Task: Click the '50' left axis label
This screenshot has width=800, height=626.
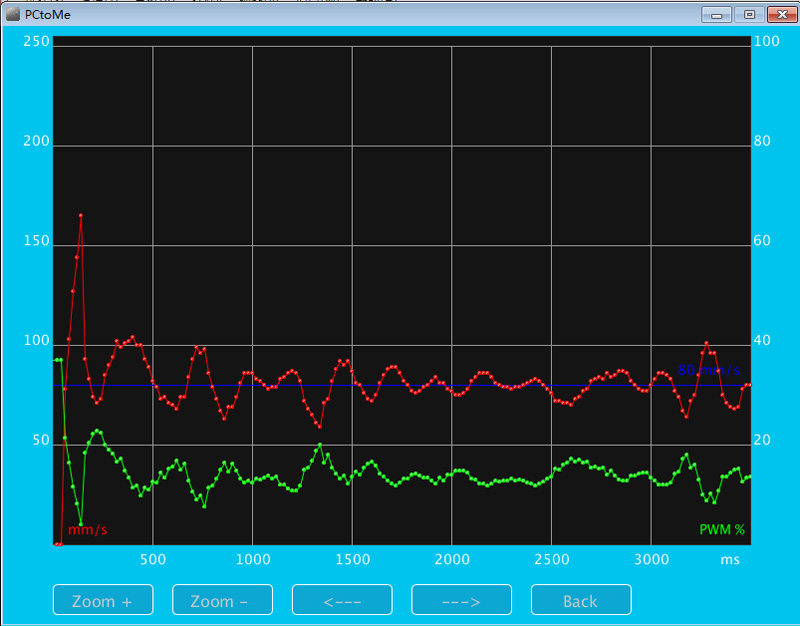Action: (41, 440)
